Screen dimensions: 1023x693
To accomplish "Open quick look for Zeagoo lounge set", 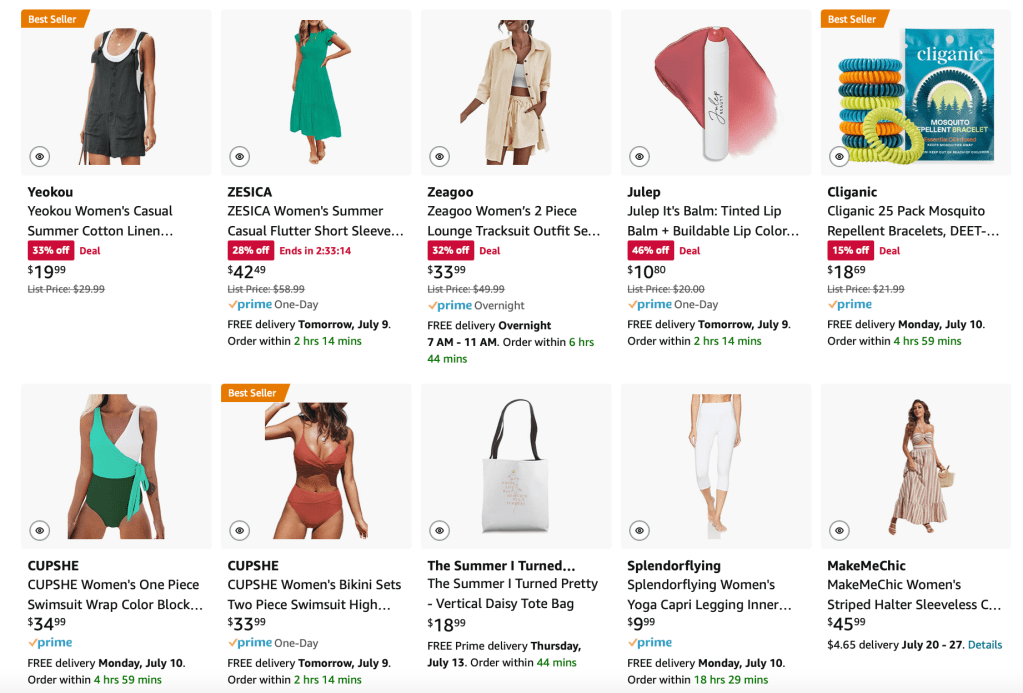I will [x=439, y=157].
